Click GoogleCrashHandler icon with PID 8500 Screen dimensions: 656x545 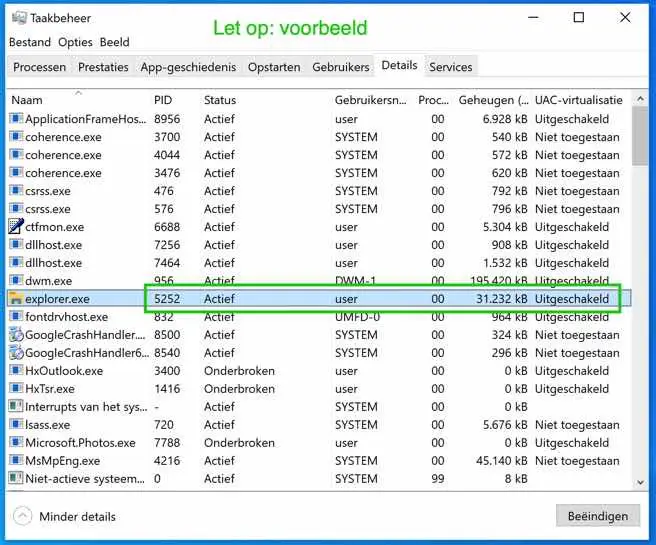click(16, 335)
